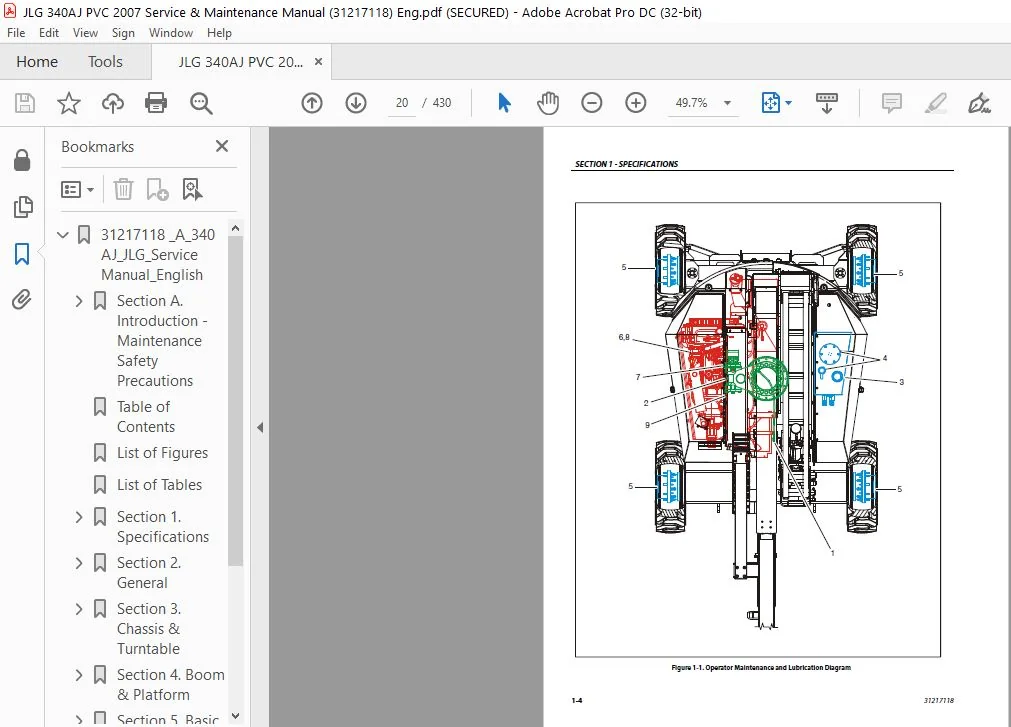The width and height of the screenshot is (1011, 727).
Task: Open the List of Tables bookmark
Action: tap(159, 485)
